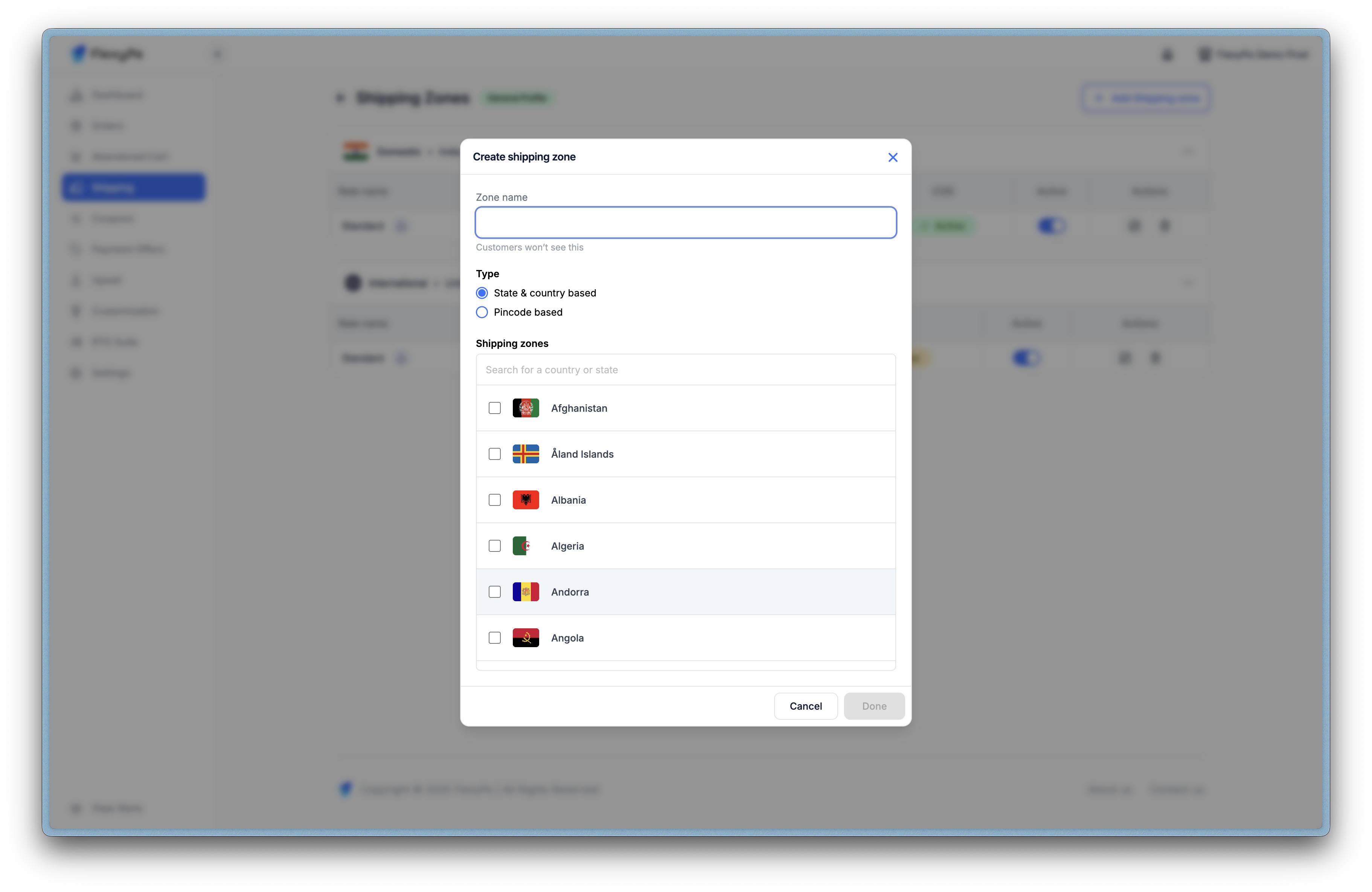Check the Afghanistan checkbox

click(x=495, y=408)
